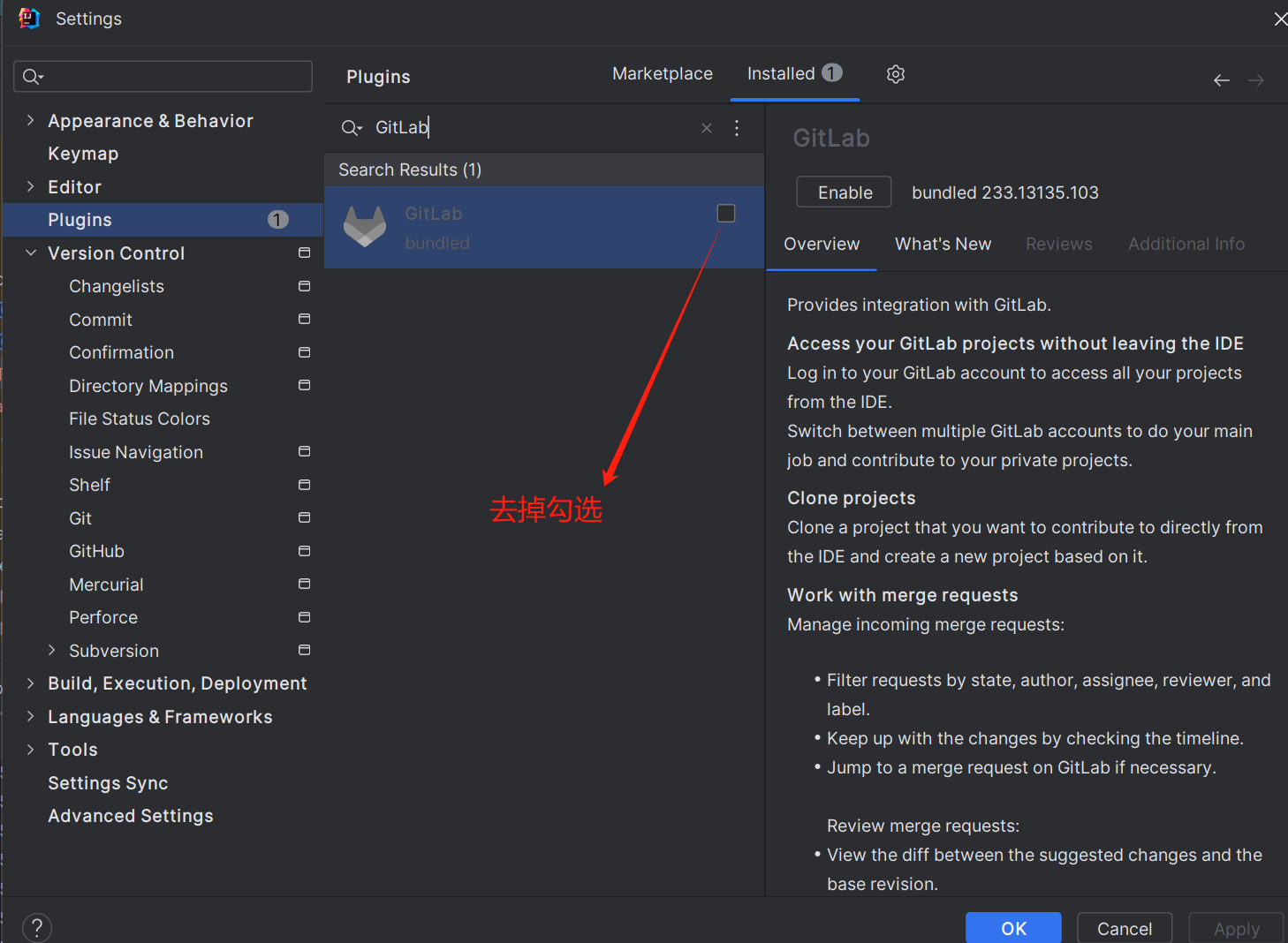Open Issue Navigation settings

tap(136, 452)
